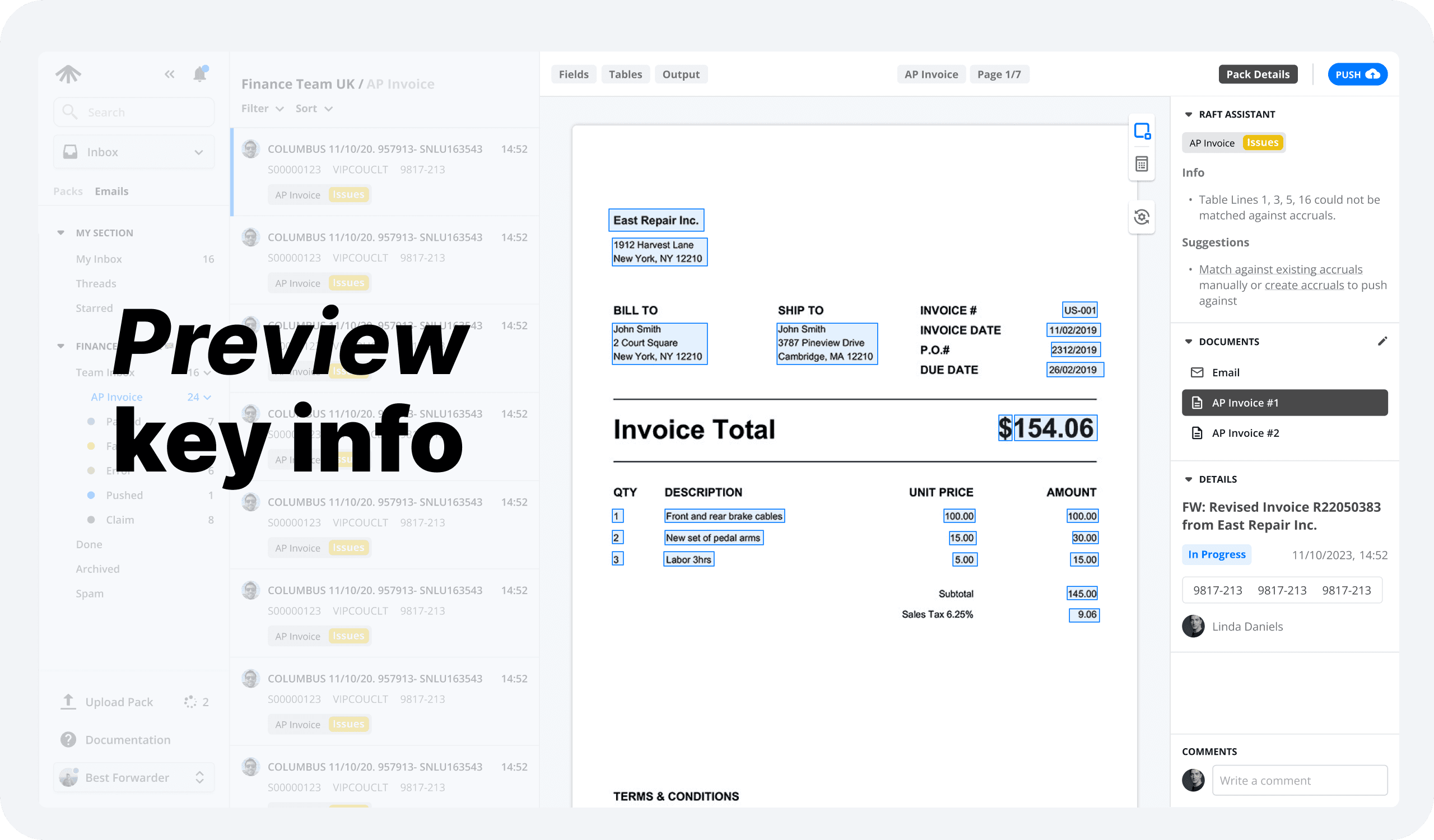This screenshot has width=1434, height=840.
Task: Select AP Invoice #2 document
Action: [x=1245, y=433]
